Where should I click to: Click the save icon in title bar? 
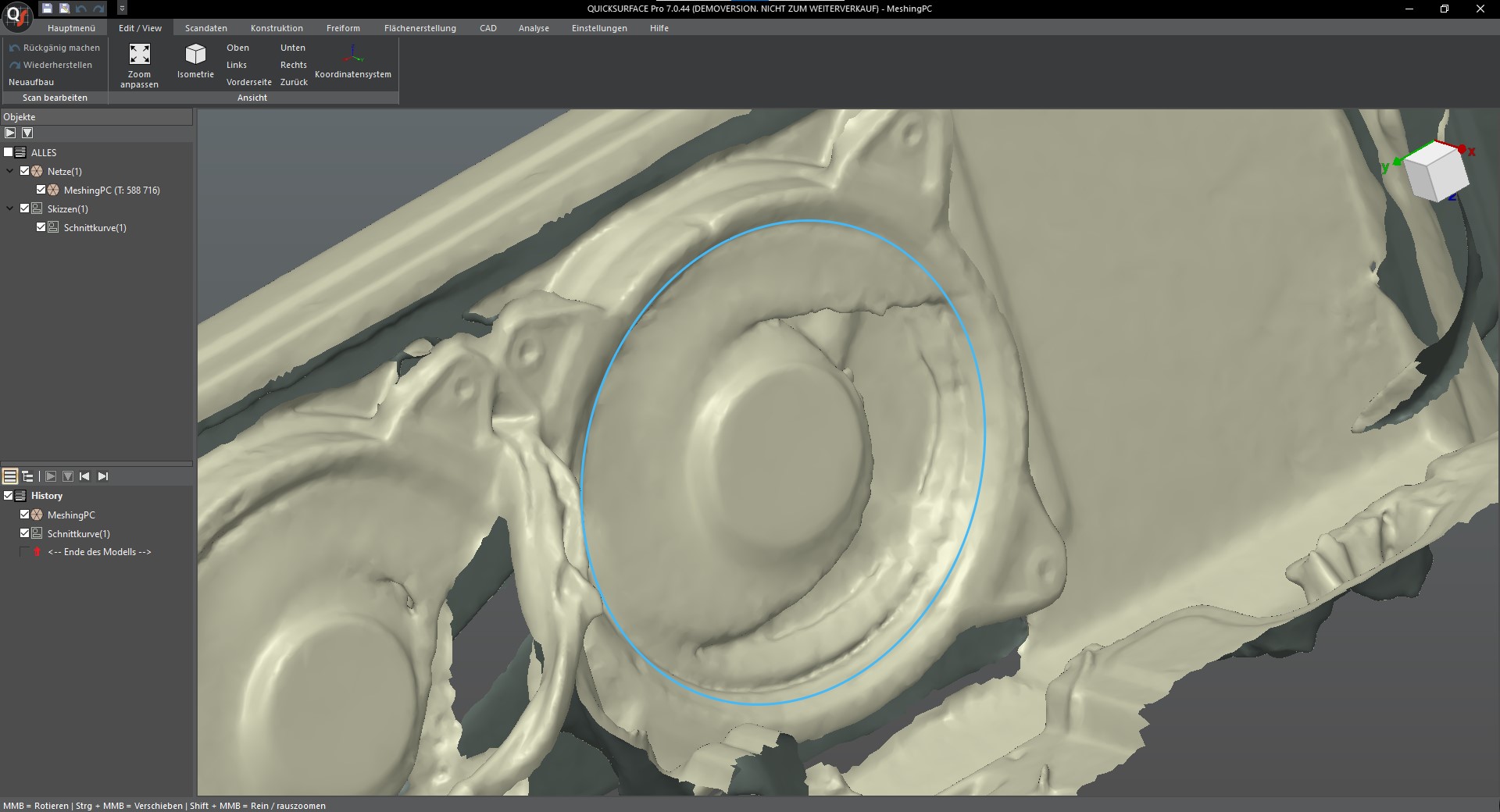coord(48,9)
